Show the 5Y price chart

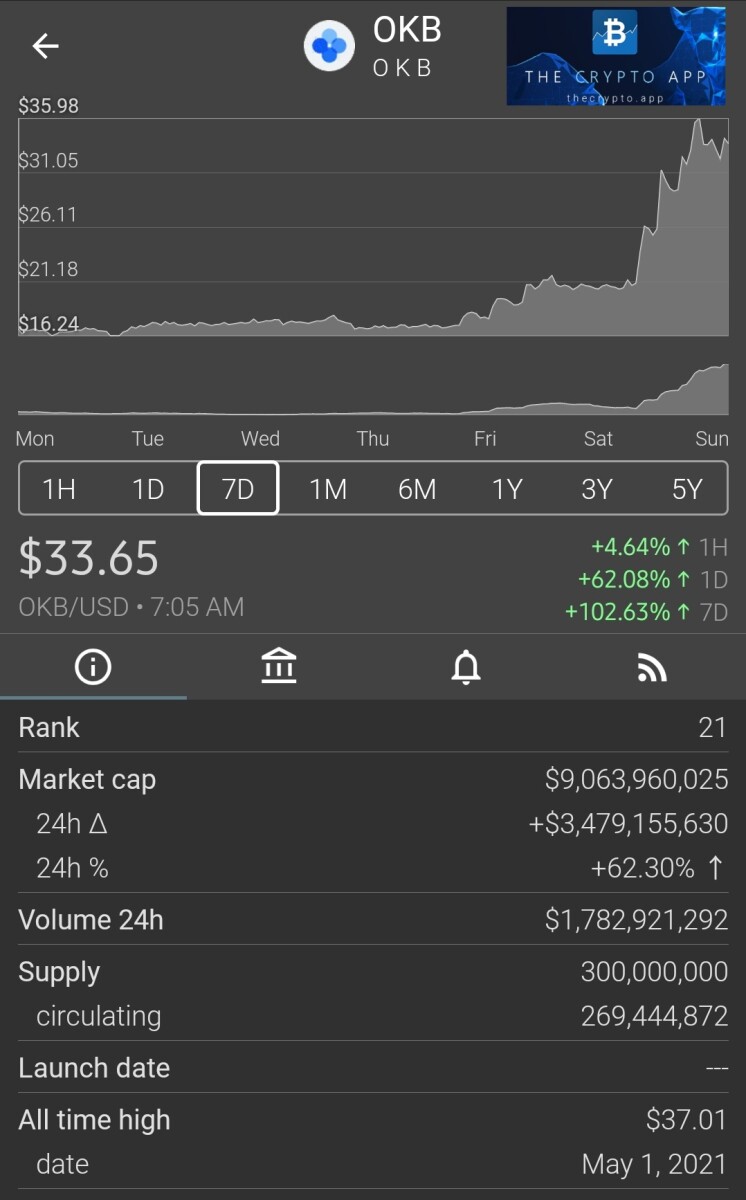687,488
